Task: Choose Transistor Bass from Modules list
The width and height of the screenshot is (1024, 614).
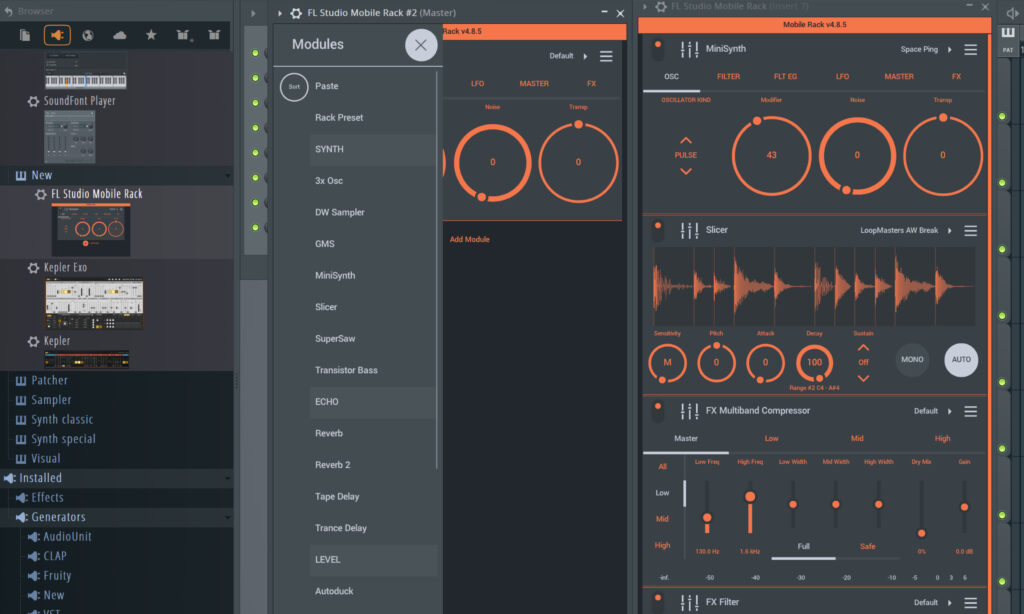Action: coord(346,370)
